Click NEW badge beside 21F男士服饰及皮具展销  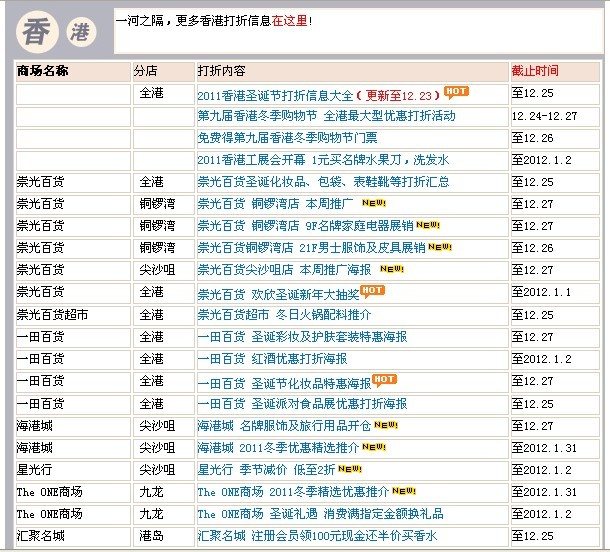pos(440,247)
